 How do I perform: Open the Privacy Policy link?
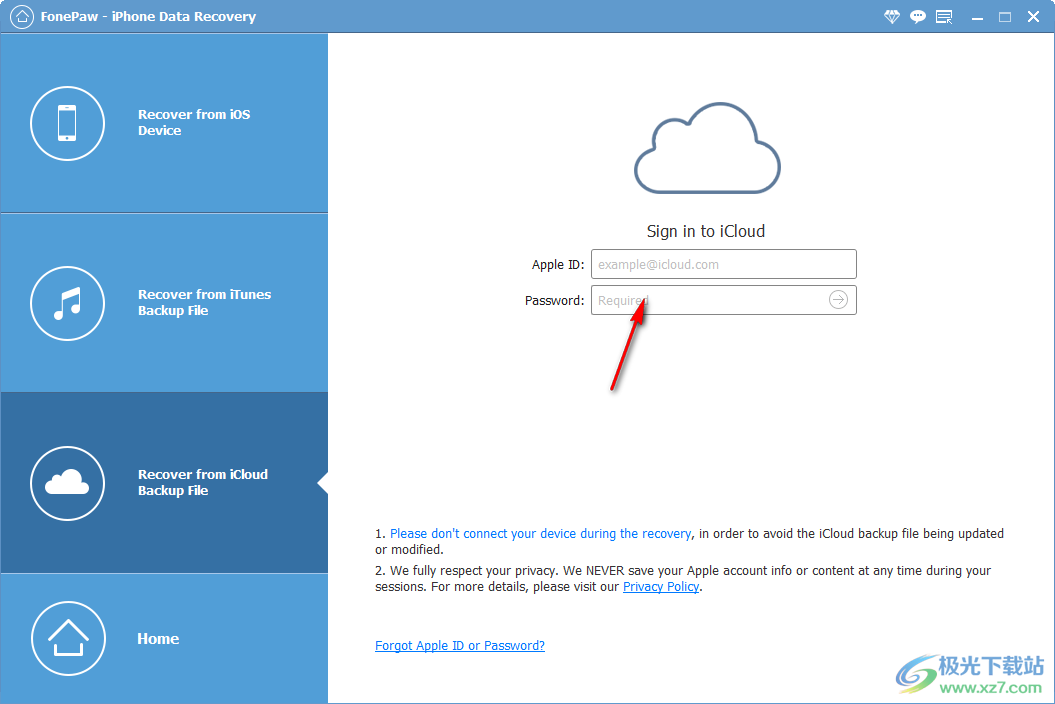(660, 587)
